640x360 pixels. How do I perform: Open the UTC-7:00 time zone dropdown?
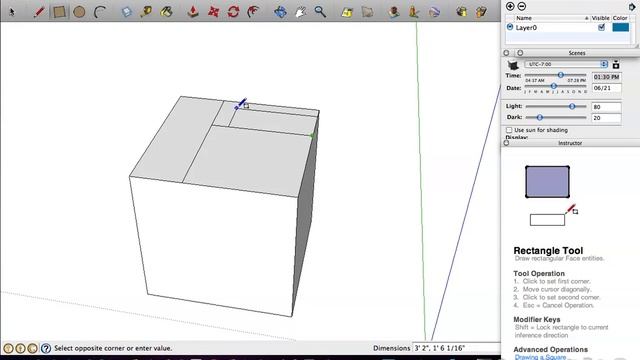coord(566,64)
